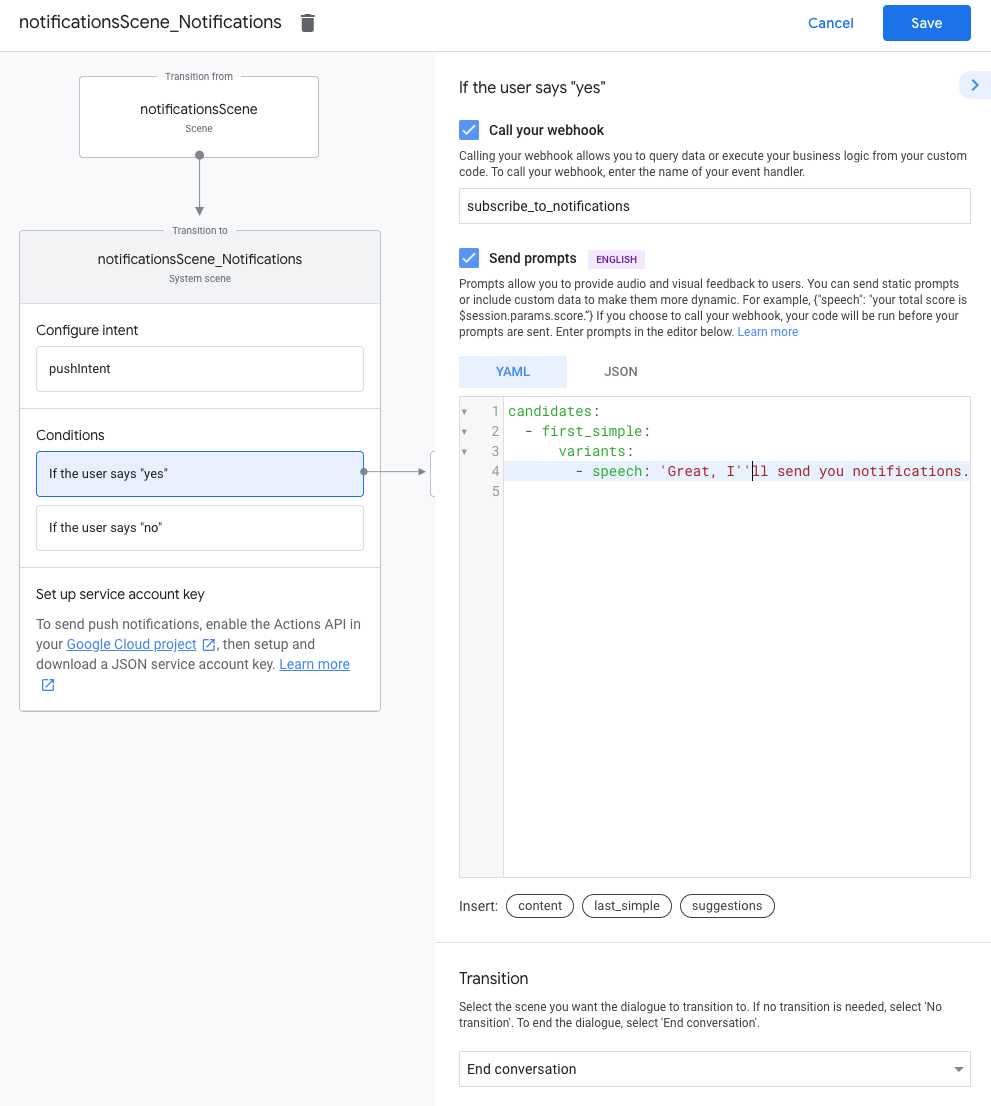Open external link icon beside Google Cloud project
The height and width of the screenshot is (1106, 991).
pyautogui.click(x=209, y=645)
